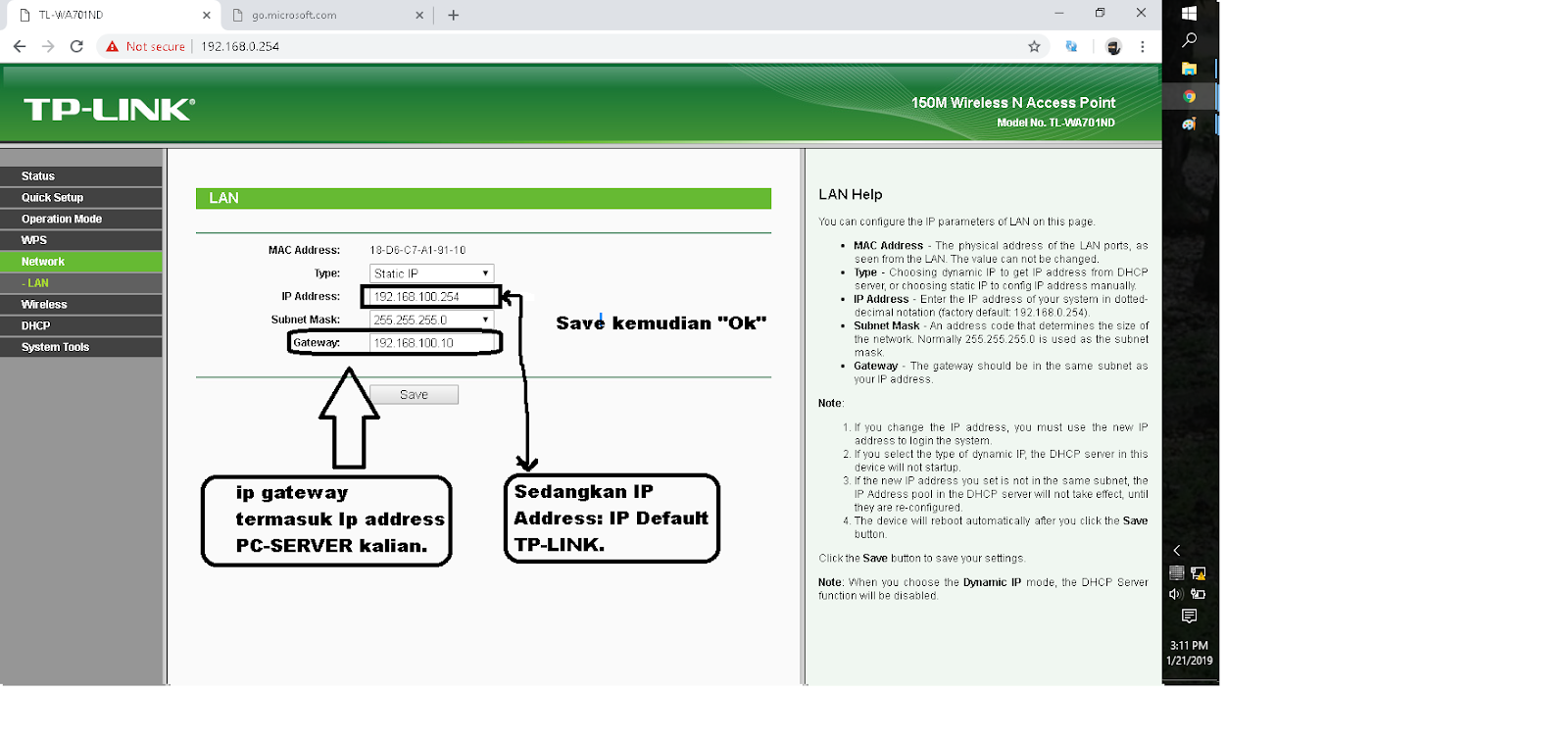
Task: Open the Quick Setup menu item
Action: 81,198
